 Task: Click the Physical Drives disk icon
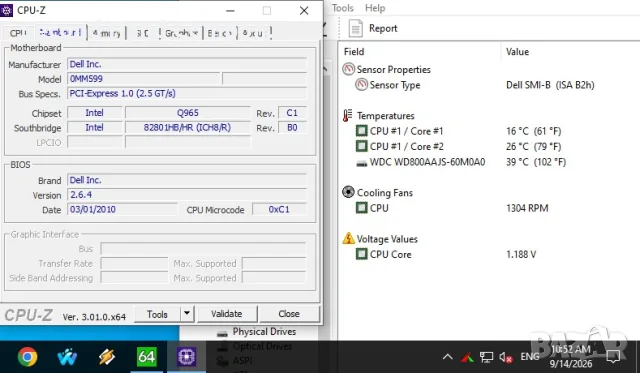click(x=222, y=333)
